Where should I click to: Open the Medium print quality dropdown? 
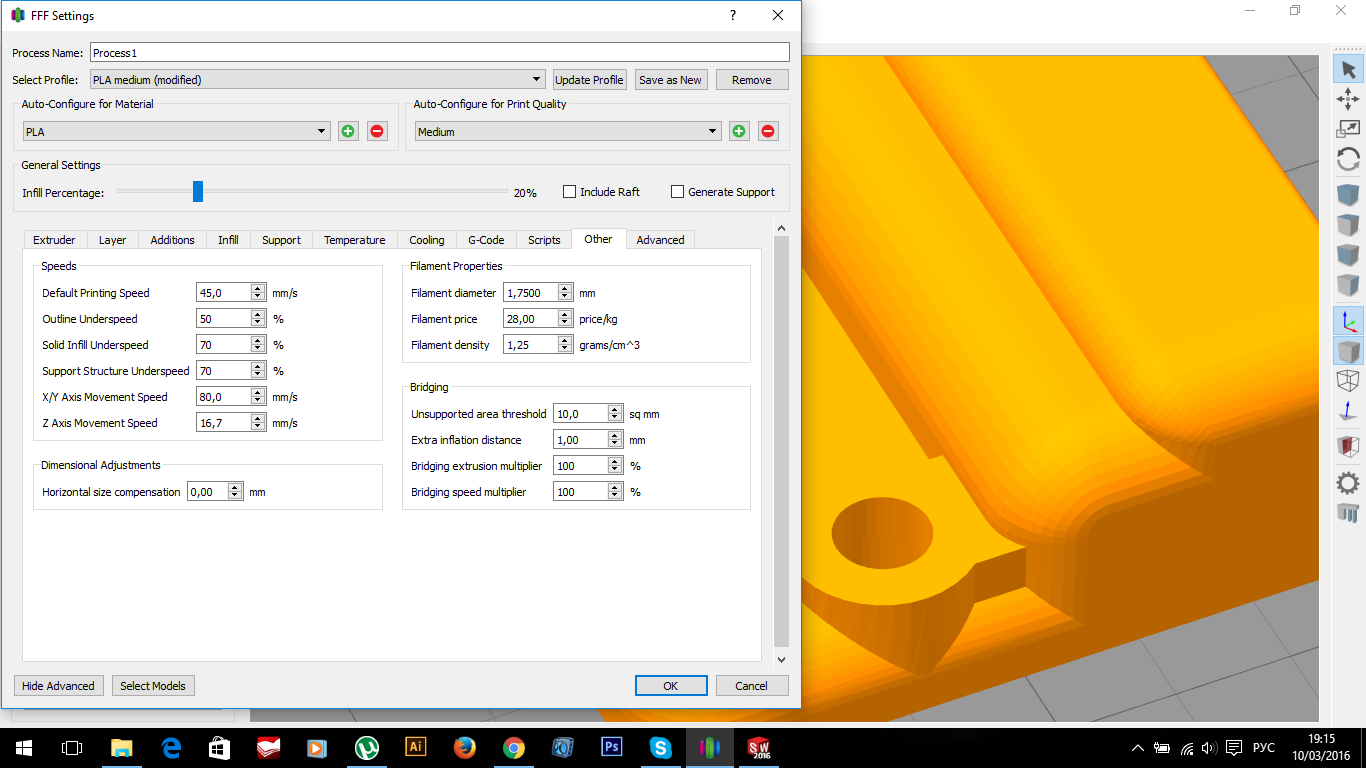(568, 131)
